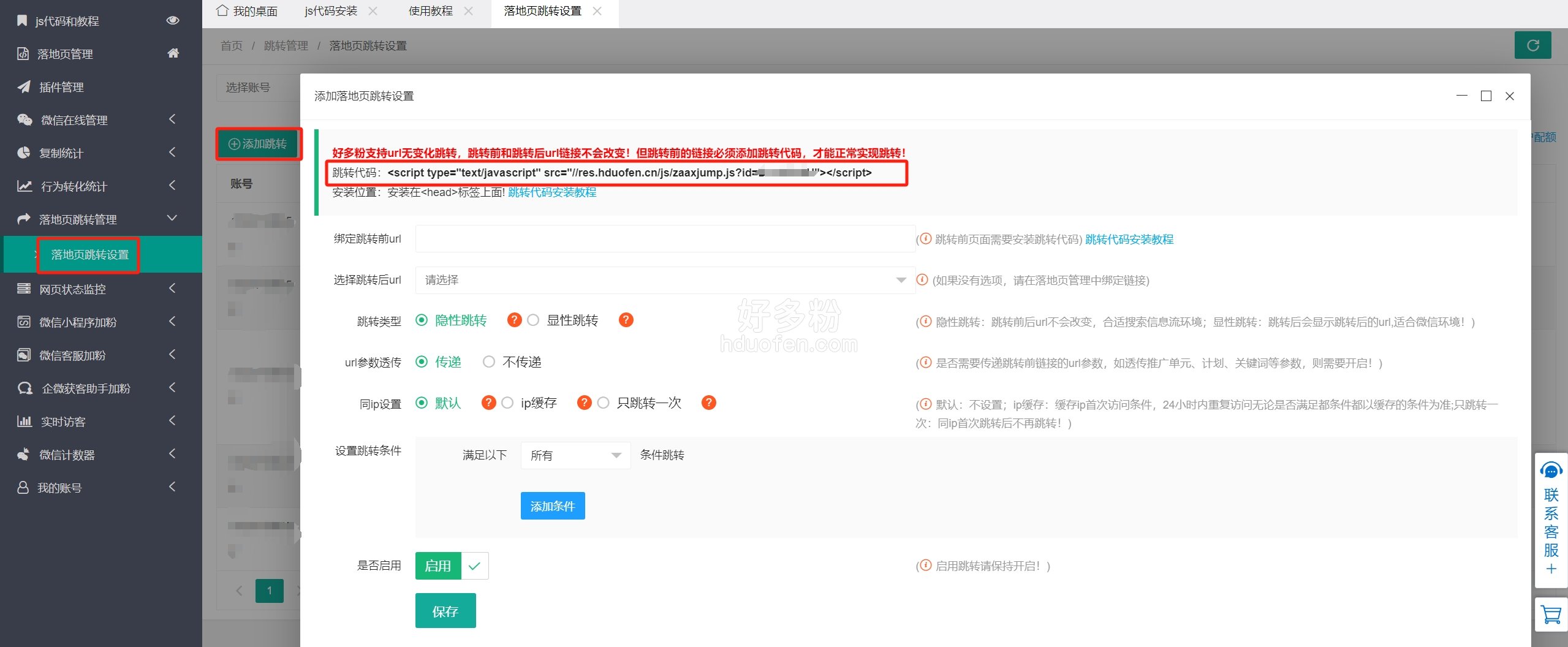Expand 网页状态监控 sidebar menu

pos(172,288)
